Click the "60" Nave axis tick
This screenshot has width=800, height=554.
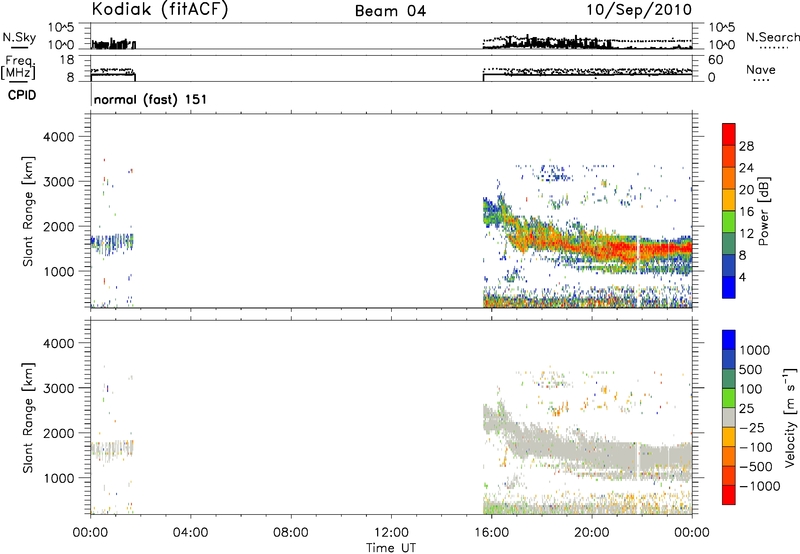point(715,60)
